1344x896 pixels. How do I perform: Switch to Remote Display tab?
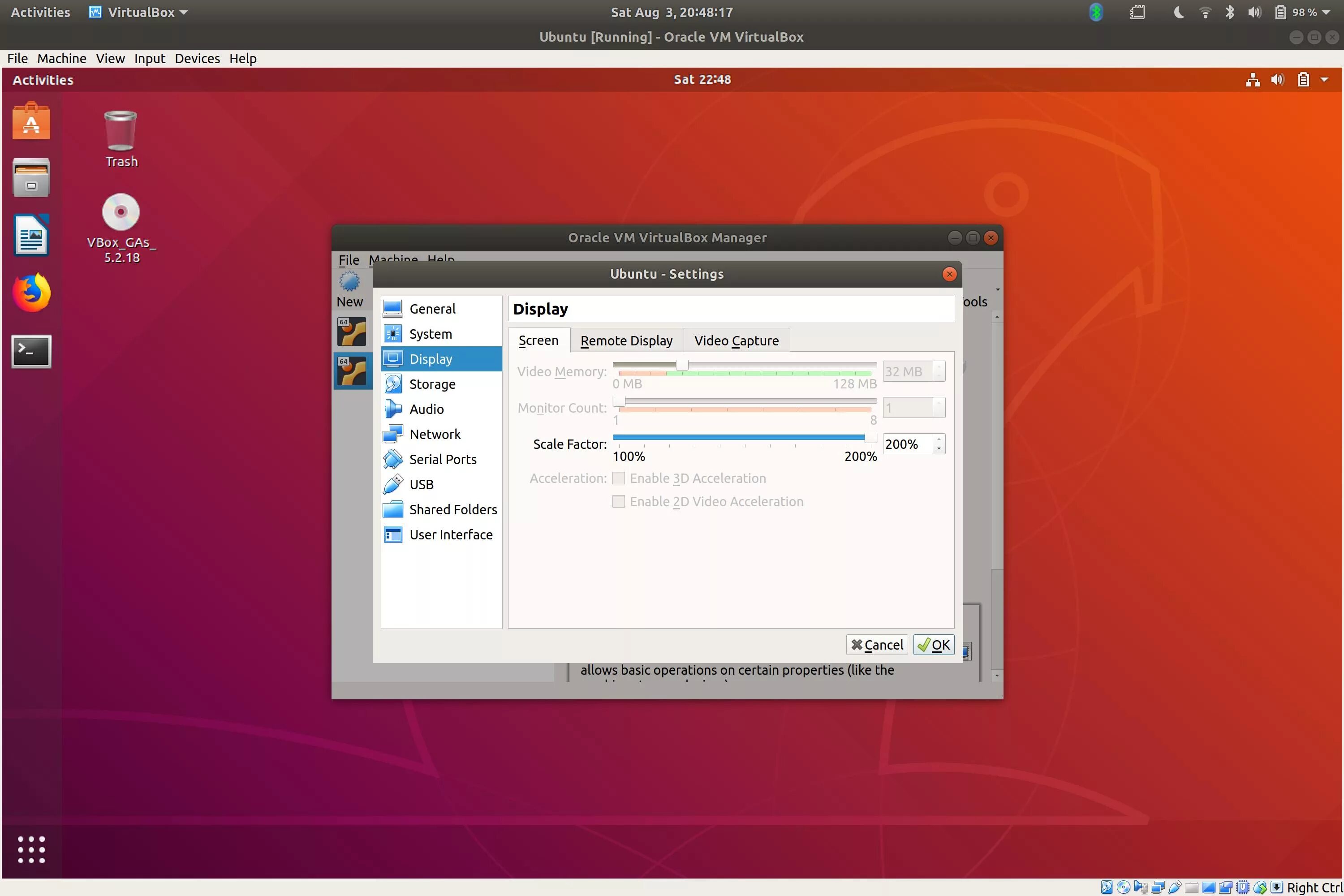pos(626,340)
